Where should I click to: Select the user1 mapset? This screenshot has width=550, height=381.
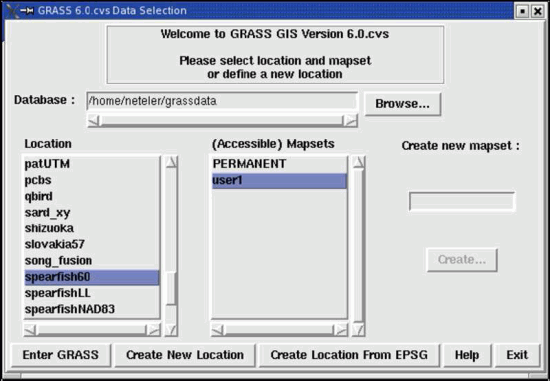pos(279,181)
